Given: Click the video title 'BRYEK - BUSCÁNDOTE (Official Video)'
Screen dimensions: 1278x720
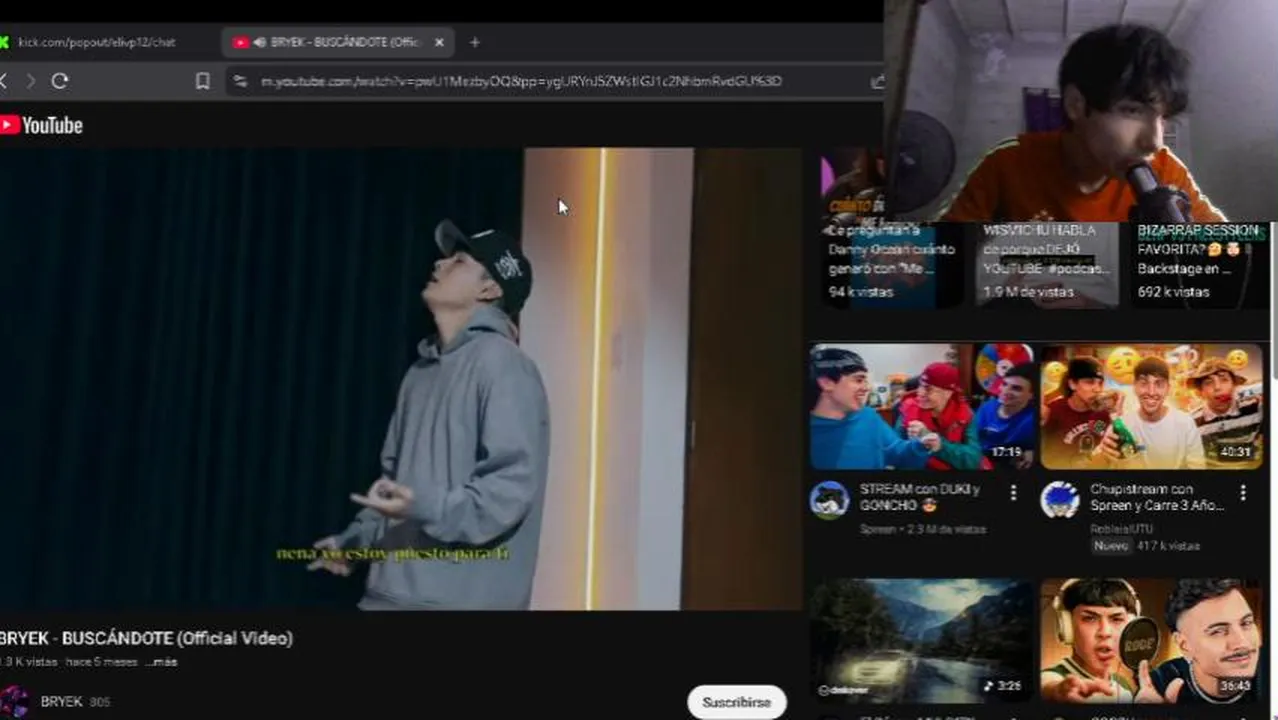Looking at the screenshot, I should click(146, 638).
